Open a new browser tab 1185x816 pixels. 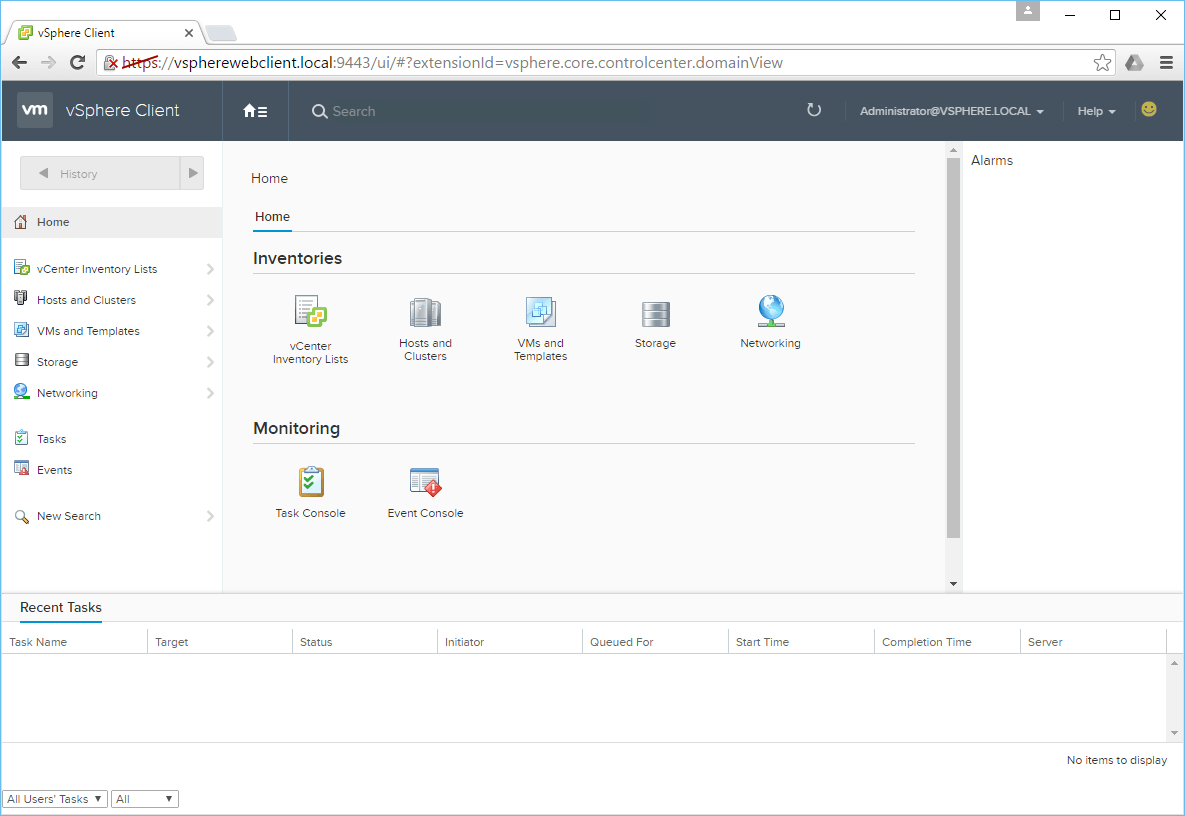(x=221, y=32)
